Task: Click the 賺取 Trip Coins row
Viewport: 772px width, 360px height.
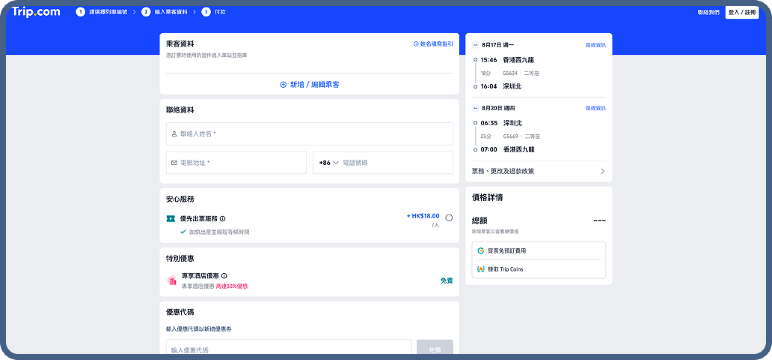Action: (x=539, y=269)
